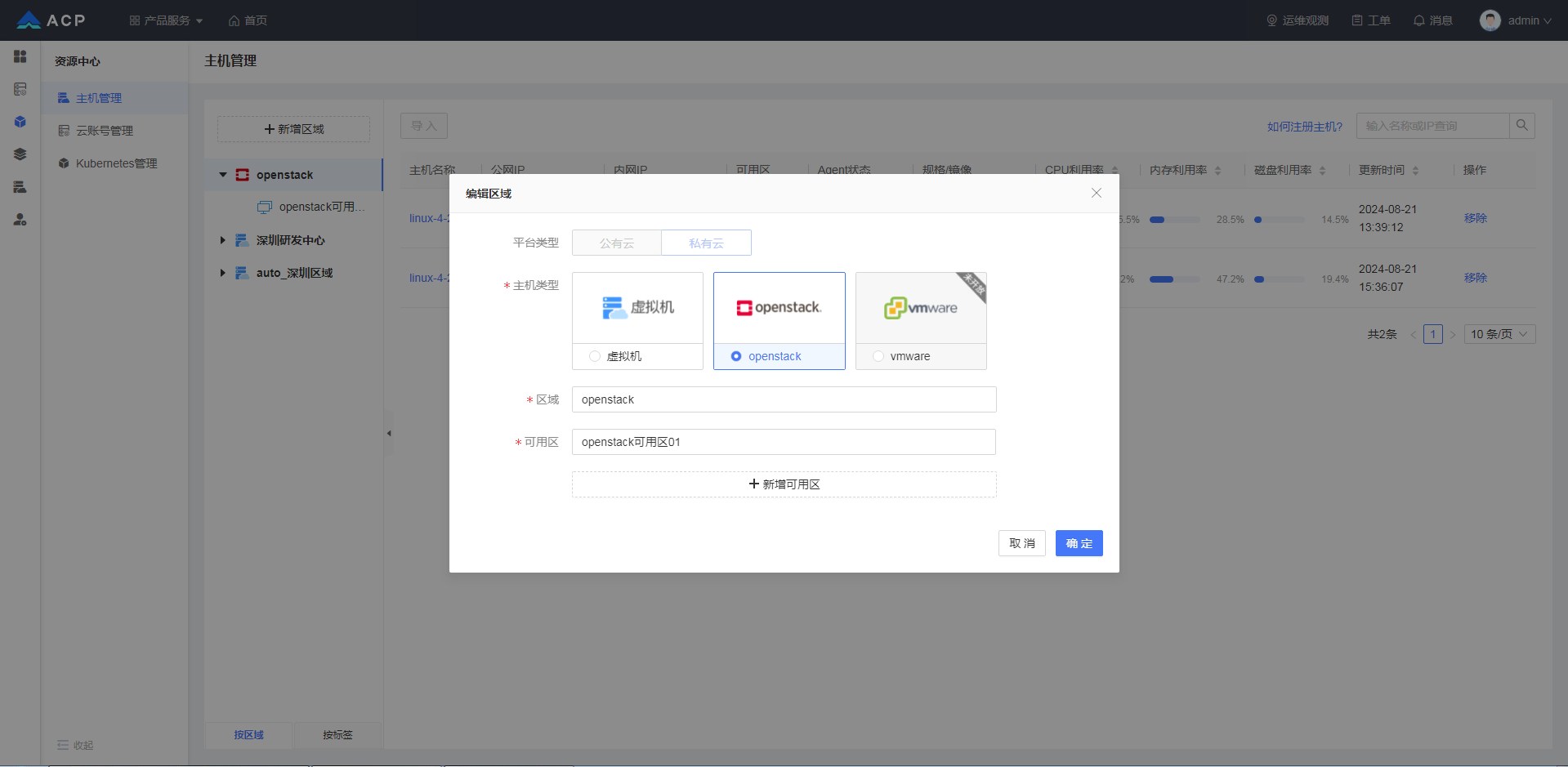Sort the table by 磁盘利用率

pyautogui.click(x=1322, y=170)
